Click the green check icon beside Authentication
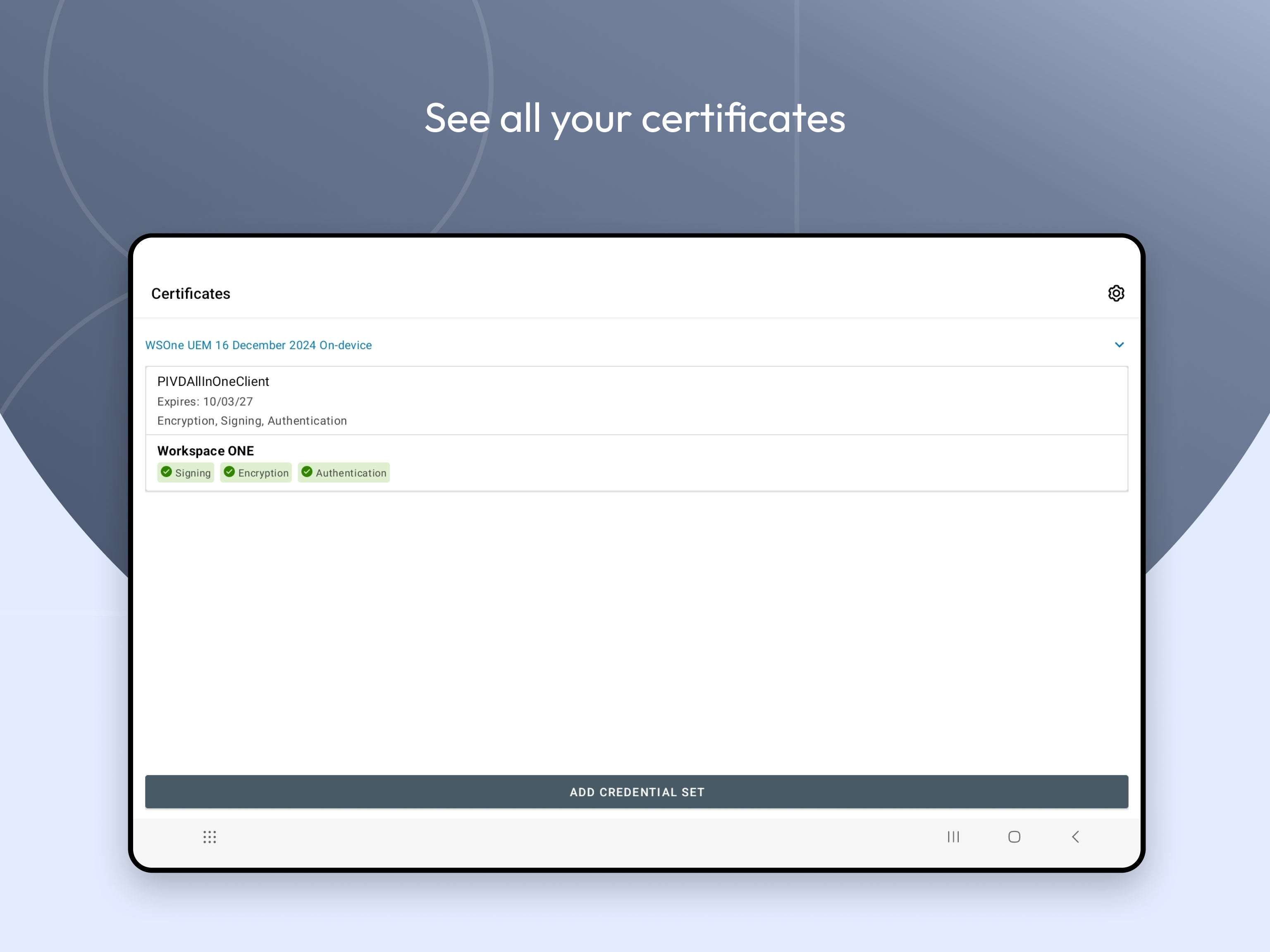Image resolution: width=1270 pixels, height=952 pixels. coord(307,472)
